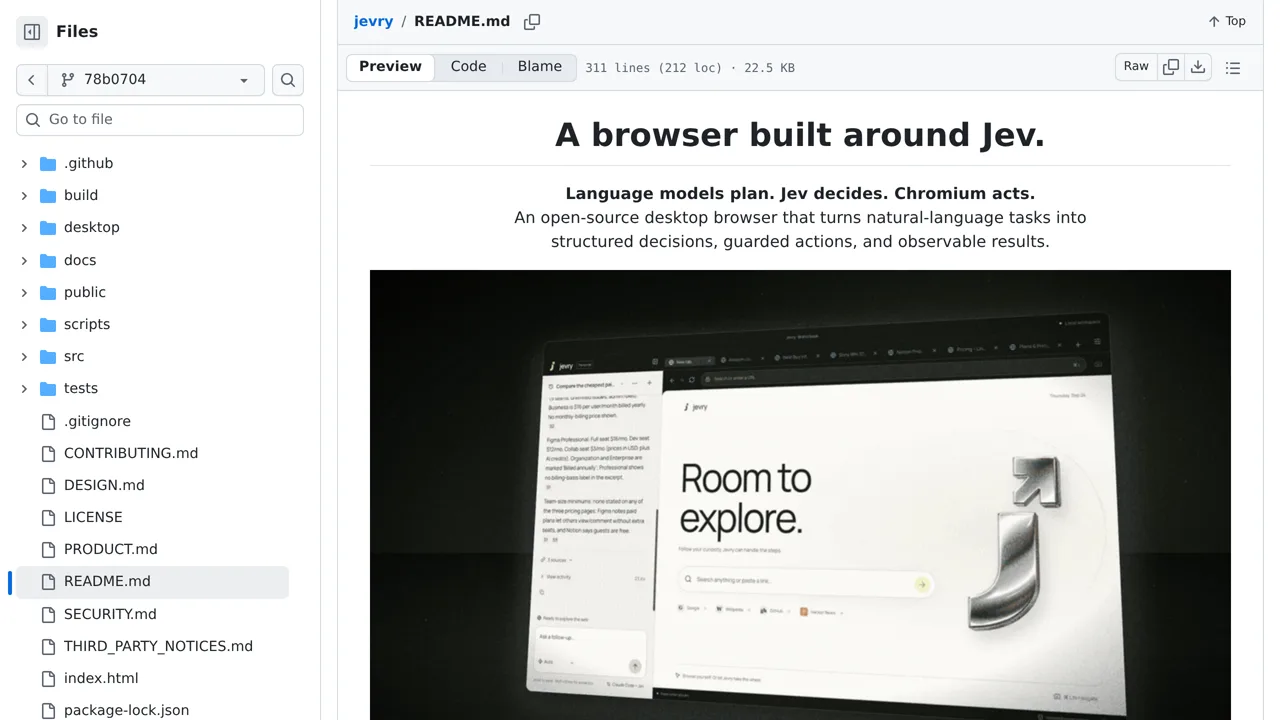This screenshot has width=1280, height=720.
Task: Switch to the Code tab
Action: click(468, 67)
